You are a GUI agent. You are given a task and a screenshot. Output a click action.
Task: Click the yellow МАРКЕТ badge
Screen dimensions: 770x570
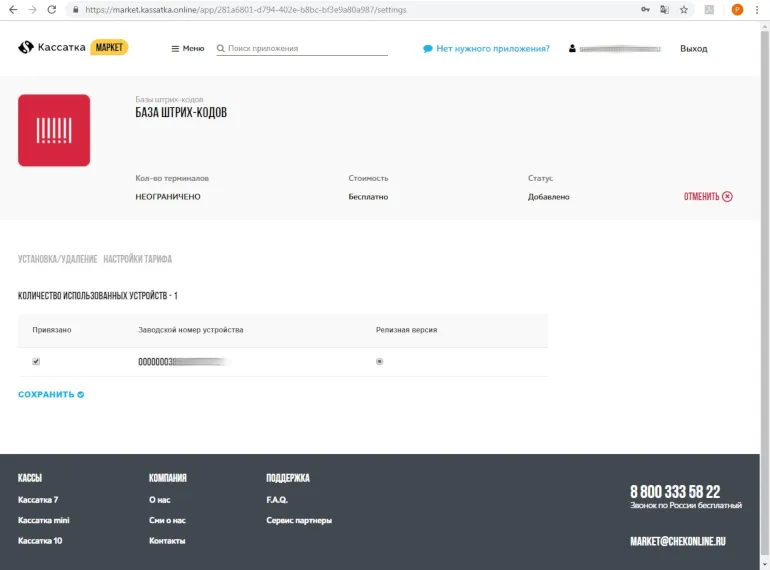click(x=109, y=47)
